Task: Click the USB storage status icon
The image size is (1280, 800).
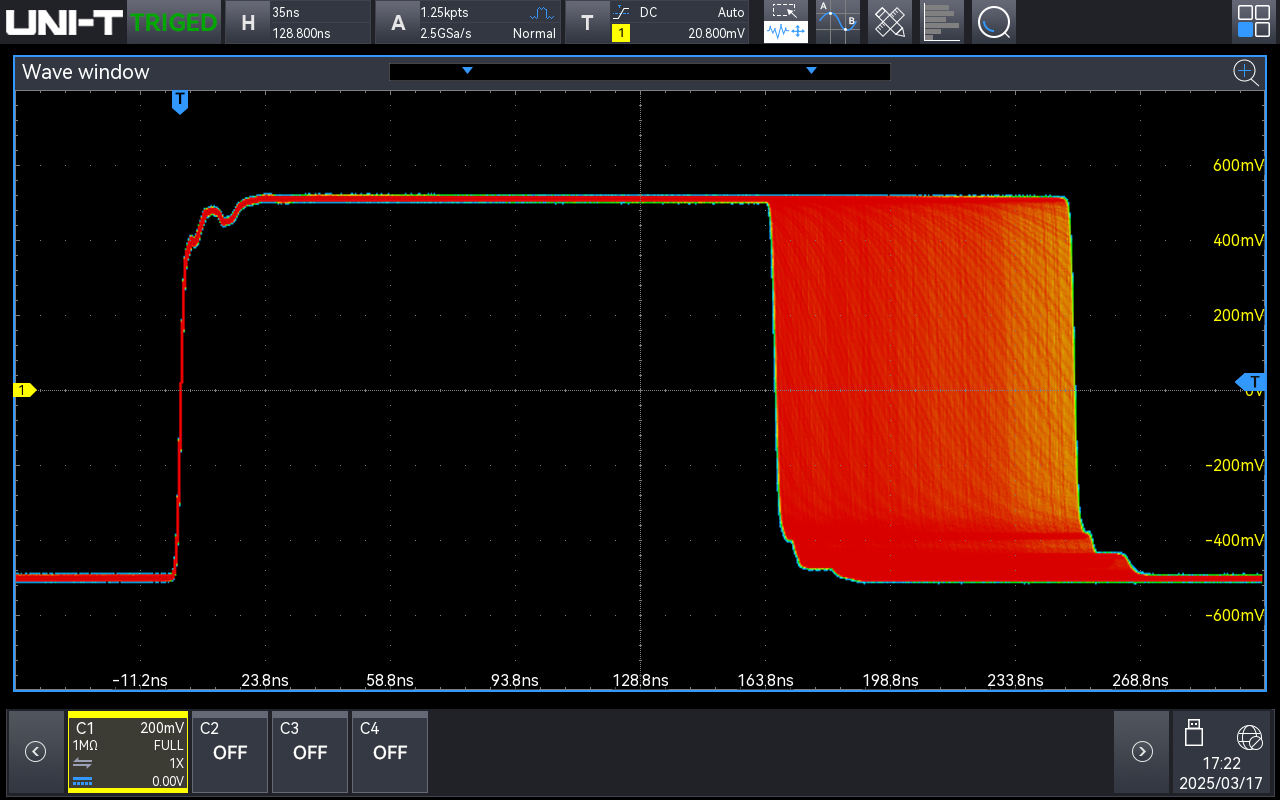Action: pos(1193,733)
